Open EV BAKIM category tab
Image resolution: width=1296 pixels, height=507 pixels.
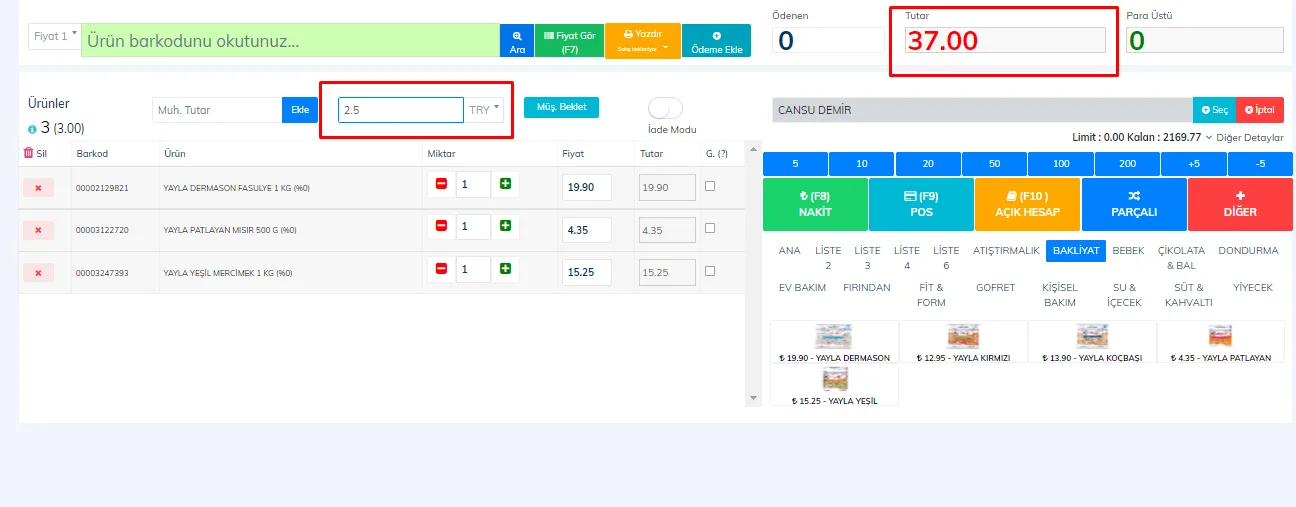pyautogui.click(x=802, y=287)
